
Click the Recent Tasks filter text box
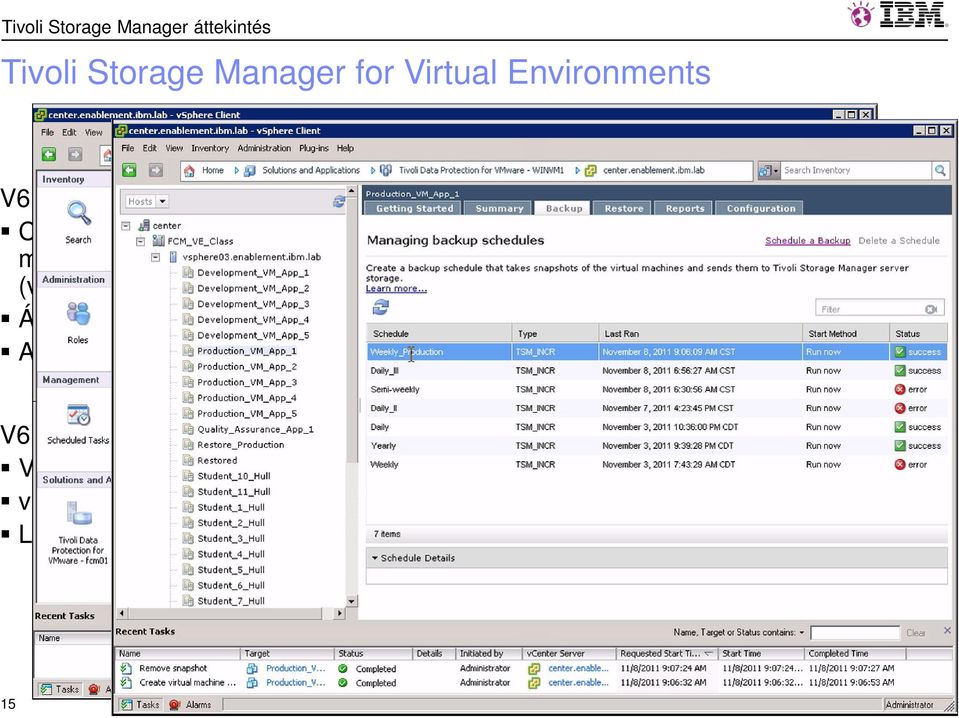[x=855, y=632]
